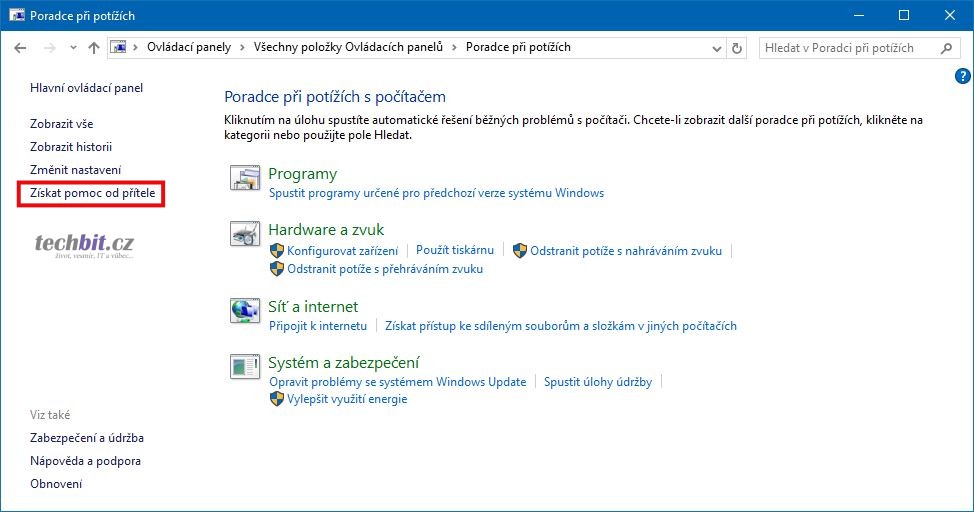Open the recent locations dropdown arrow
974x512 pixels.
(73, 48)
